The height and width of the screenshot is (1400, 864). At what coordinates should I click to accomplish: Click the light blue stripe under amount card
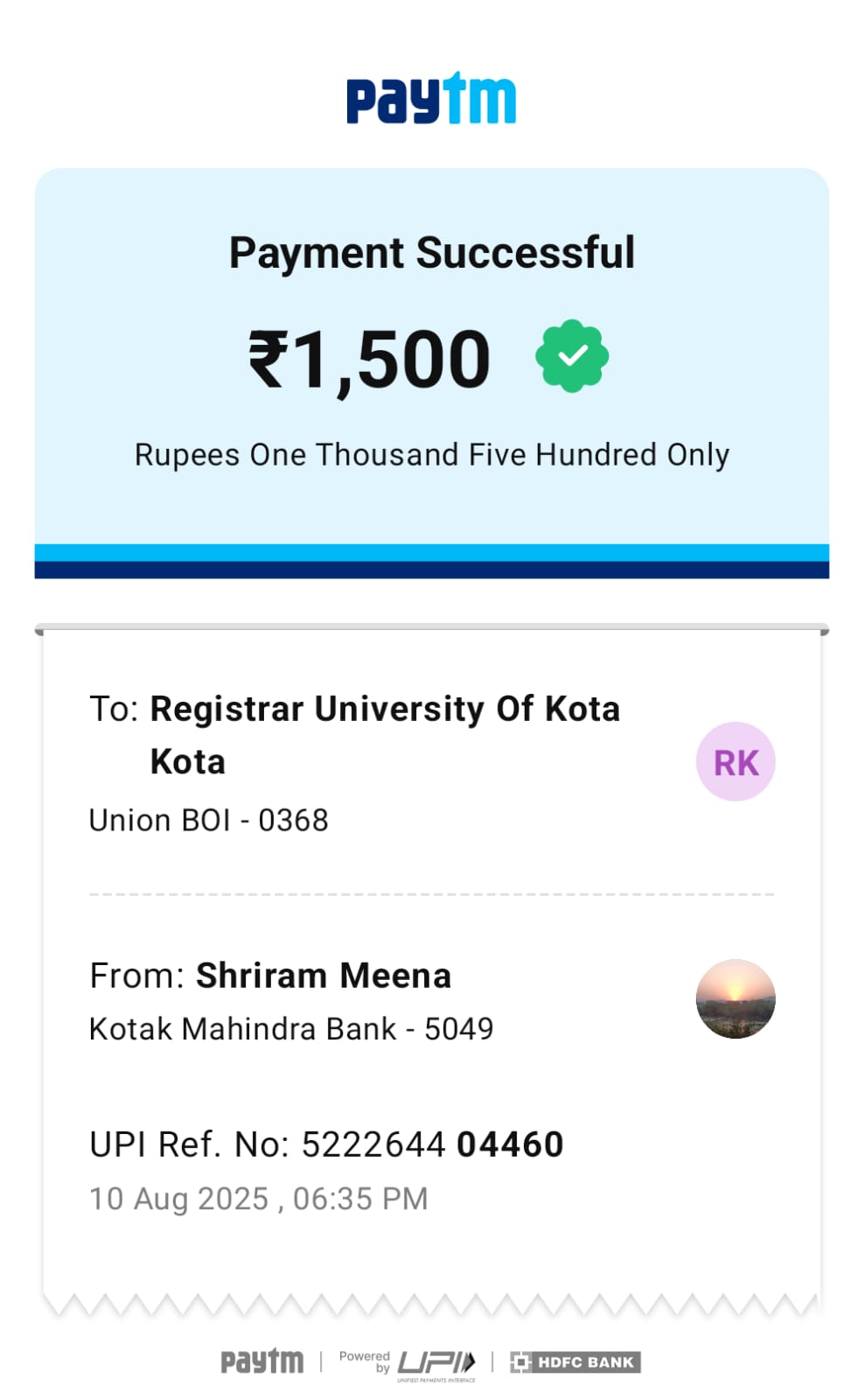(431, 553)
